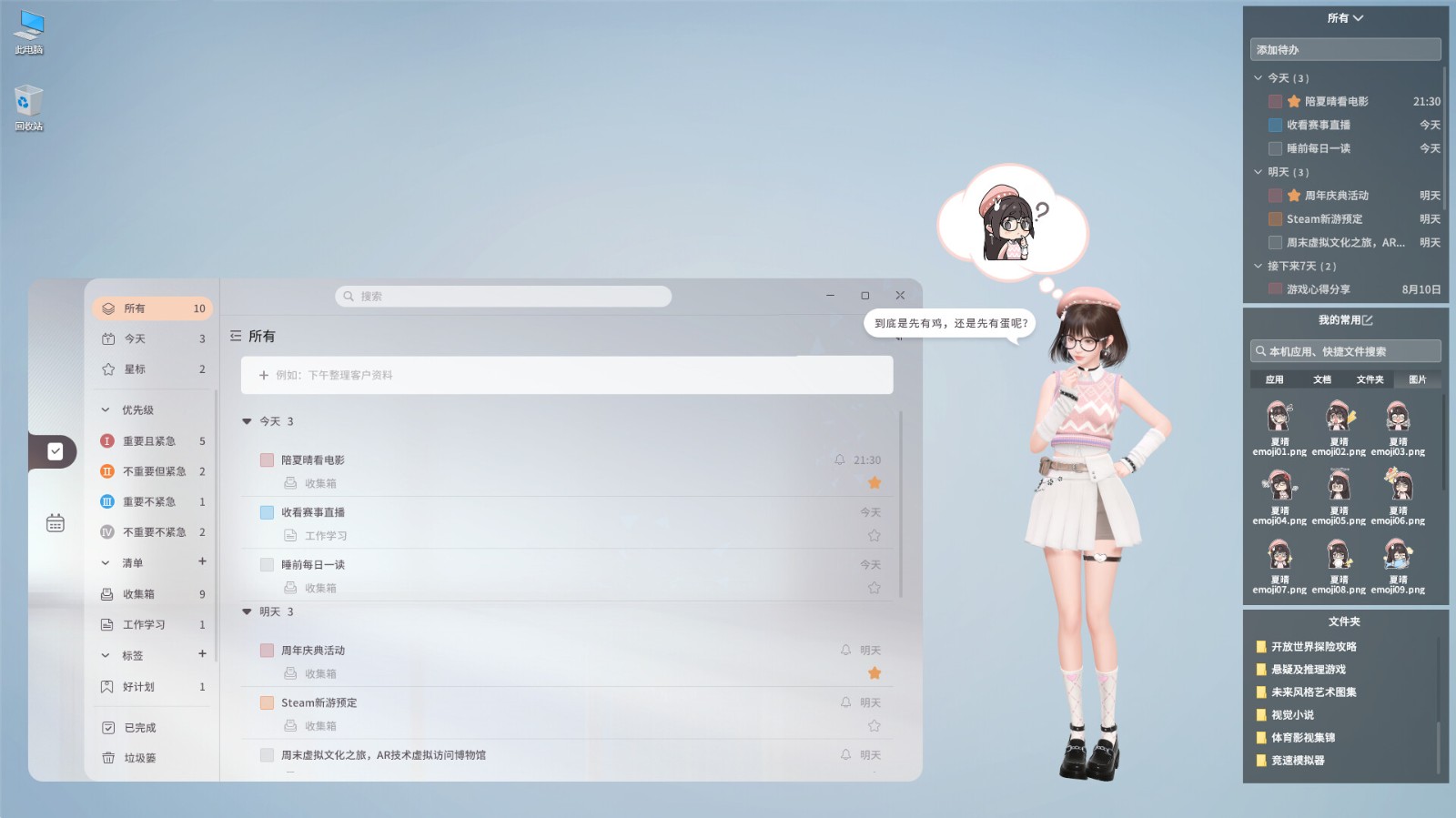Select the 星标 item in sidebar
1456x818 pixels.
(x=152, y=369)
